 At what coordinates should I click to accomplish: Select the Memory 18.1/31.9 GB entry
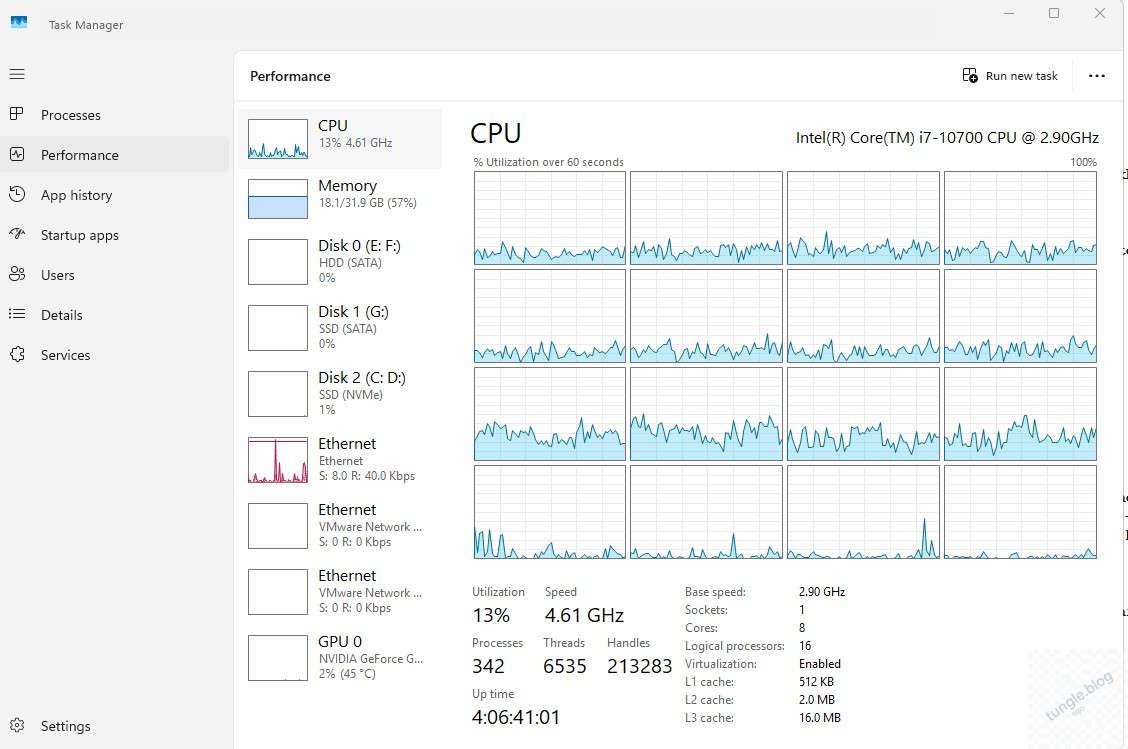click(340, 199)
